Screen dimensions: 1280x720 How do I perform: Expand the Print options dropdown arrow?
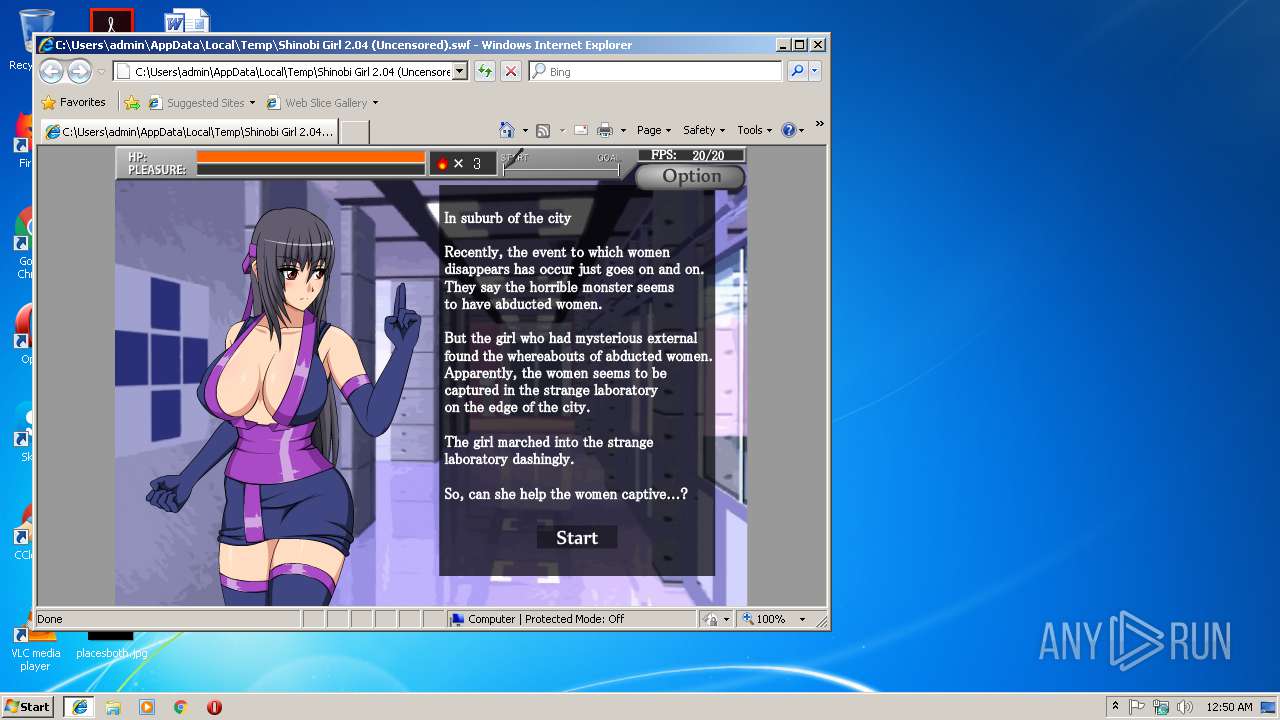click(x=623, y=131)
